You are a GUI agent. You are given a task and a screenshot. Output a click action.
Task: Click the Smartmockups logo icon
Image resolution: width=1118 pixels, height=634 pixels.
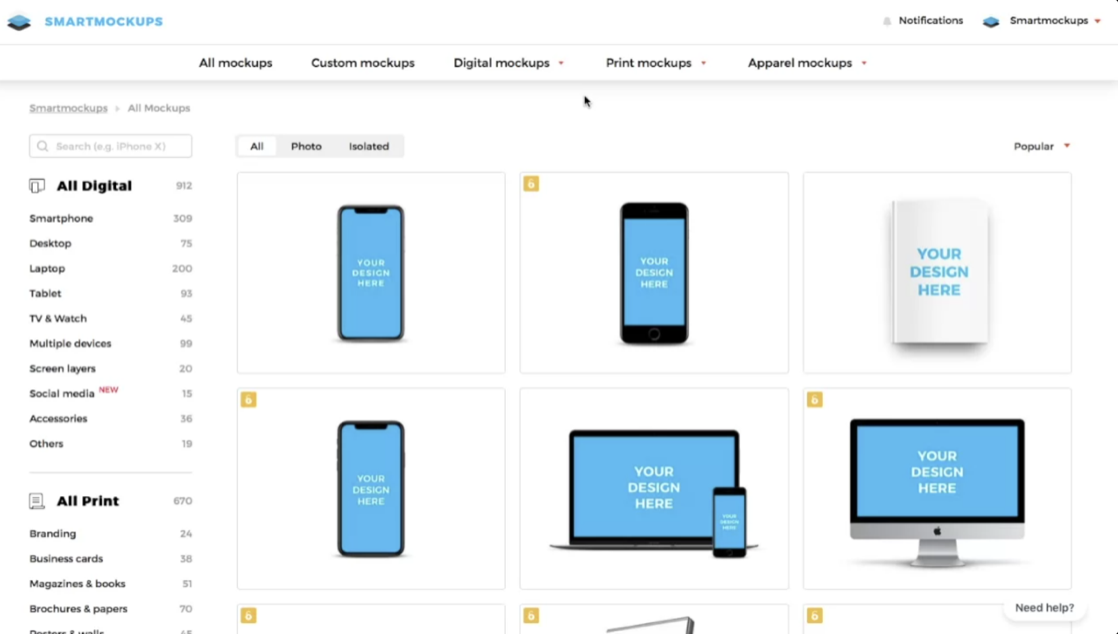19,22
